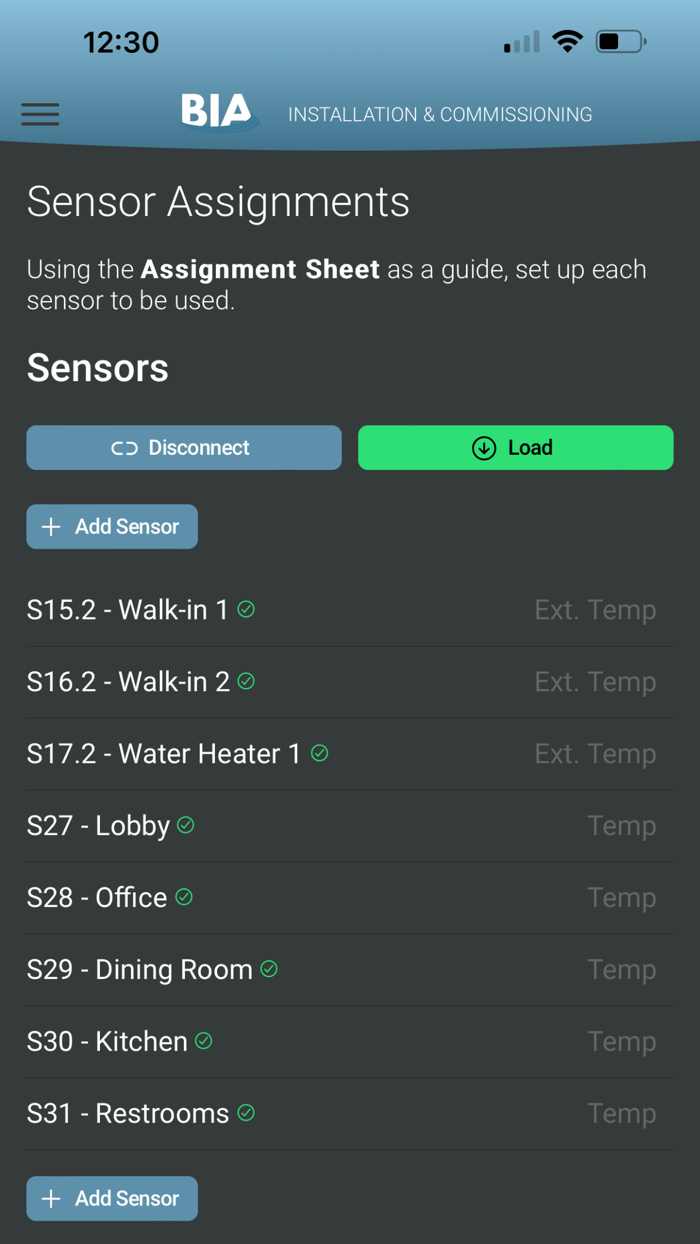Click the green checkmark beside S30 - Kitchen
The image size is (700, 1244).
pyautogui.click(x=203, y=1040)
